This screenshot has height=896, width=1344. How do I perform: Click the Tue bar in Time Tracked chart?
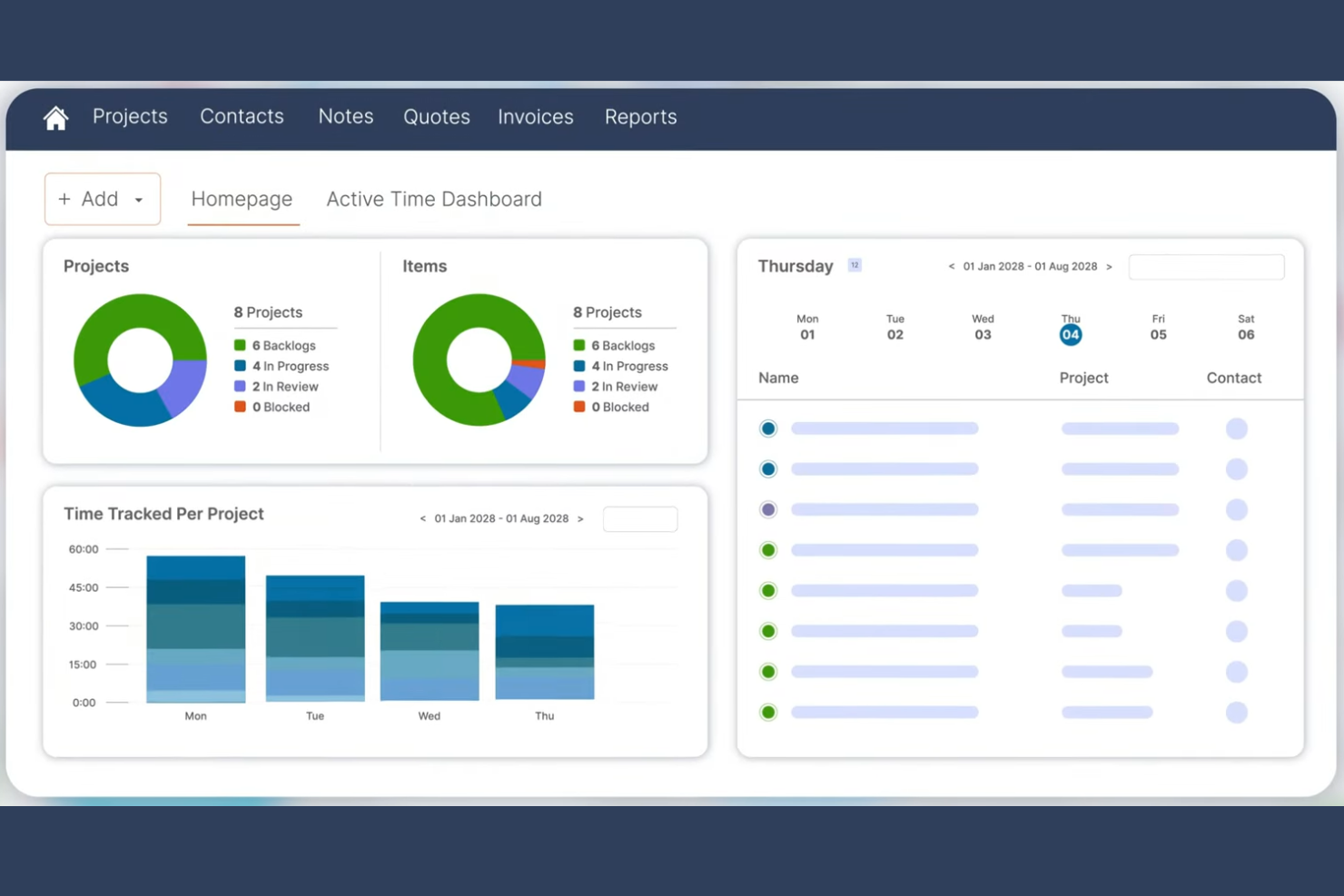pyautogui.click(x=315, y=638)
